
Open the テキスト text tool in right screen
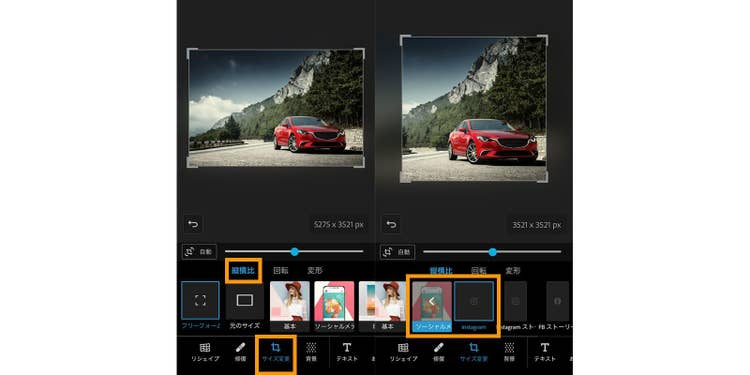pos(545,352)
